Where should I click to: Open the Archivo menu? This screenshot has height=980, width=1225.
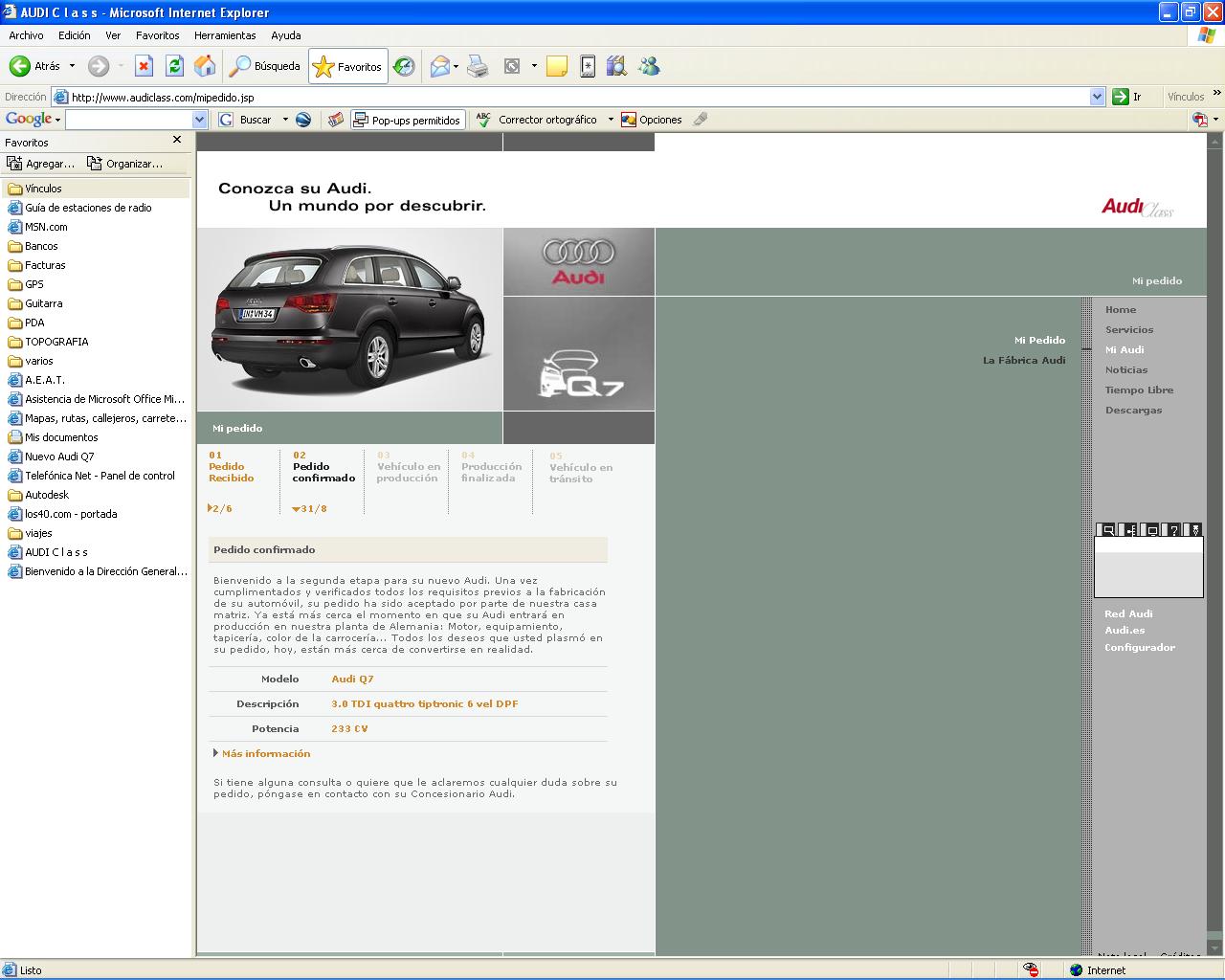(x=26, y=35)
